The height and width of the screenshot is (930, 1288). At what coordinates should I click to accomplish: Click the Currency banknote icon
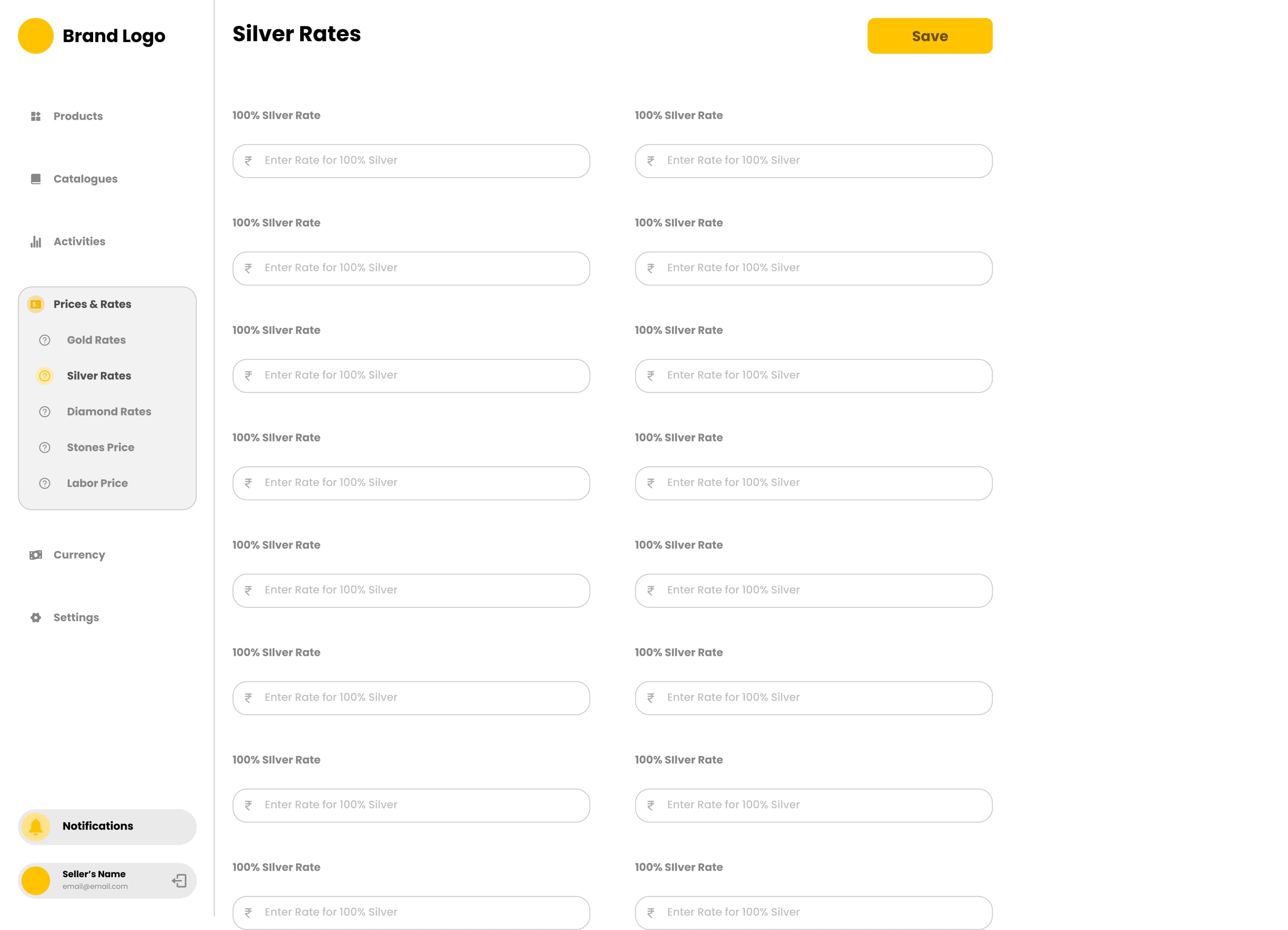pyautogui.click(x=36, y=555)
